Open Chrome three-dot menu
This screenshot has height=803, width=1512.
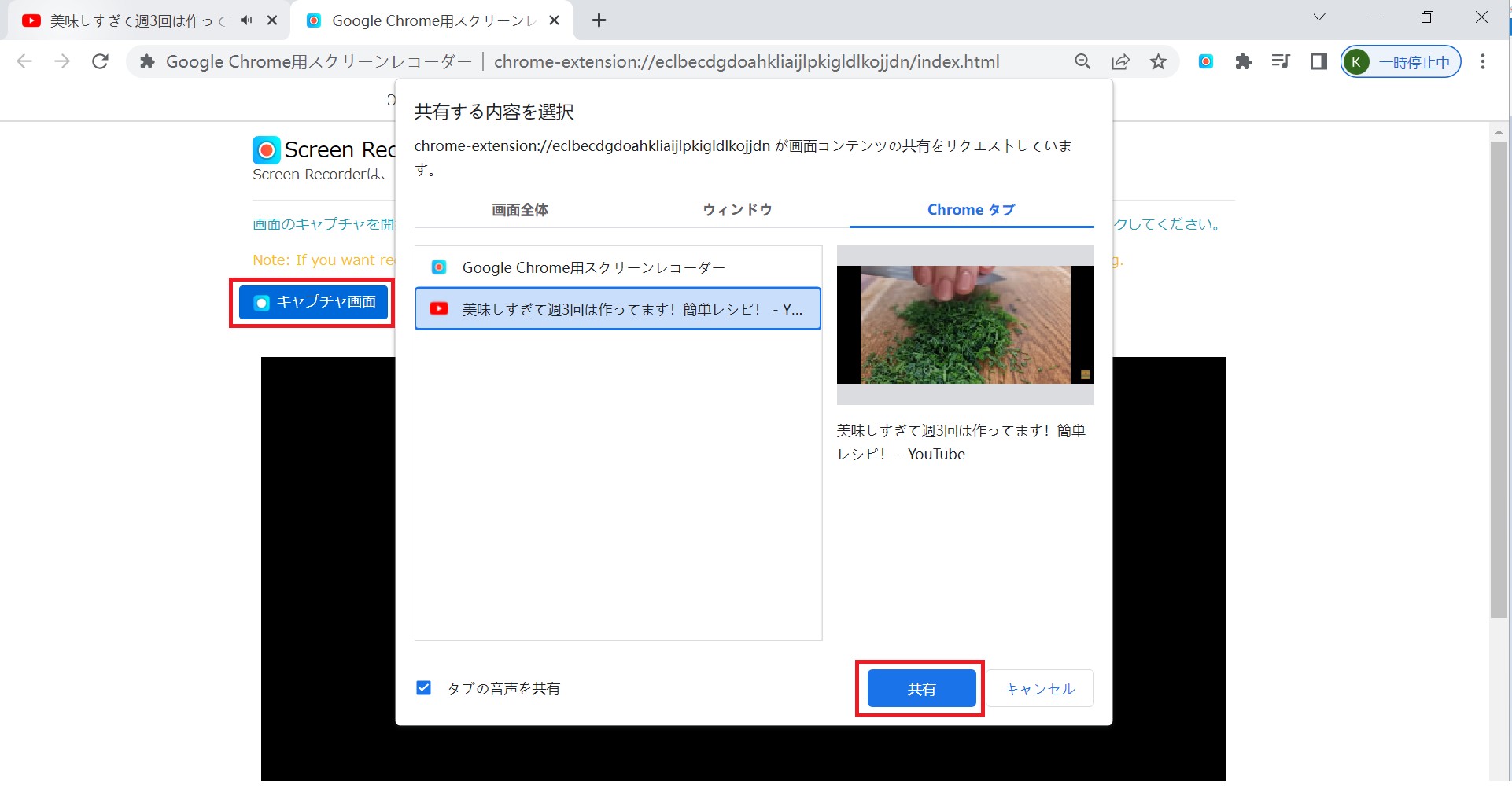pos(1483,61)
